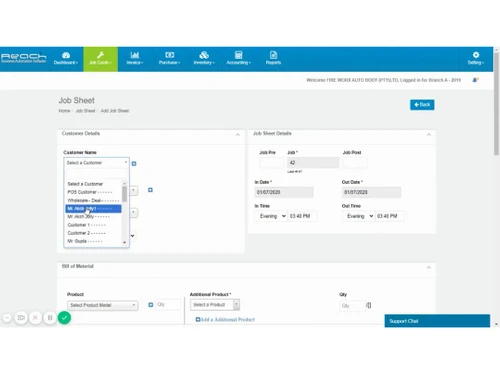
Task: Select POS Customer from list
Action: pyautogui.click(x=93, y=192)
